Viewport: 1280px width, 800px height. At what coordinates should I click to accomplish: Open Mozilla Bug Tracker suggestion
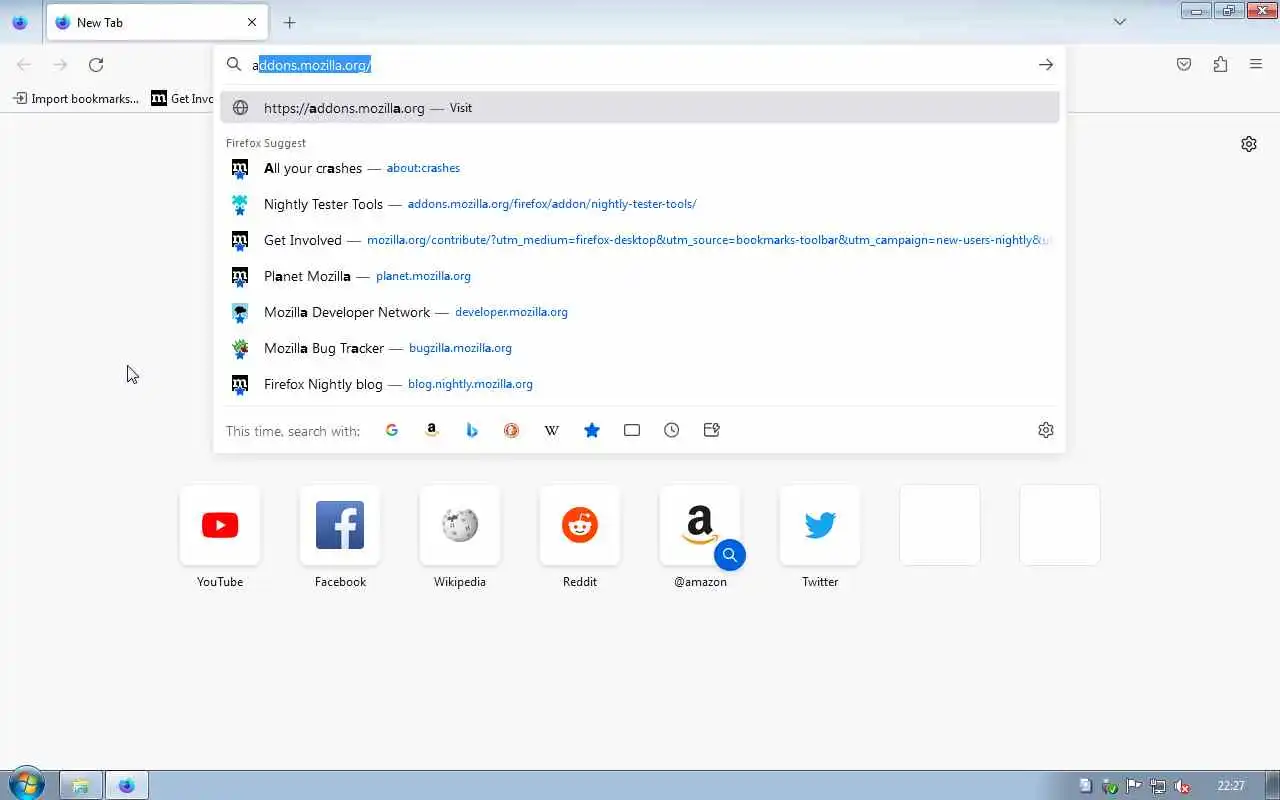[x=640, y=348]
